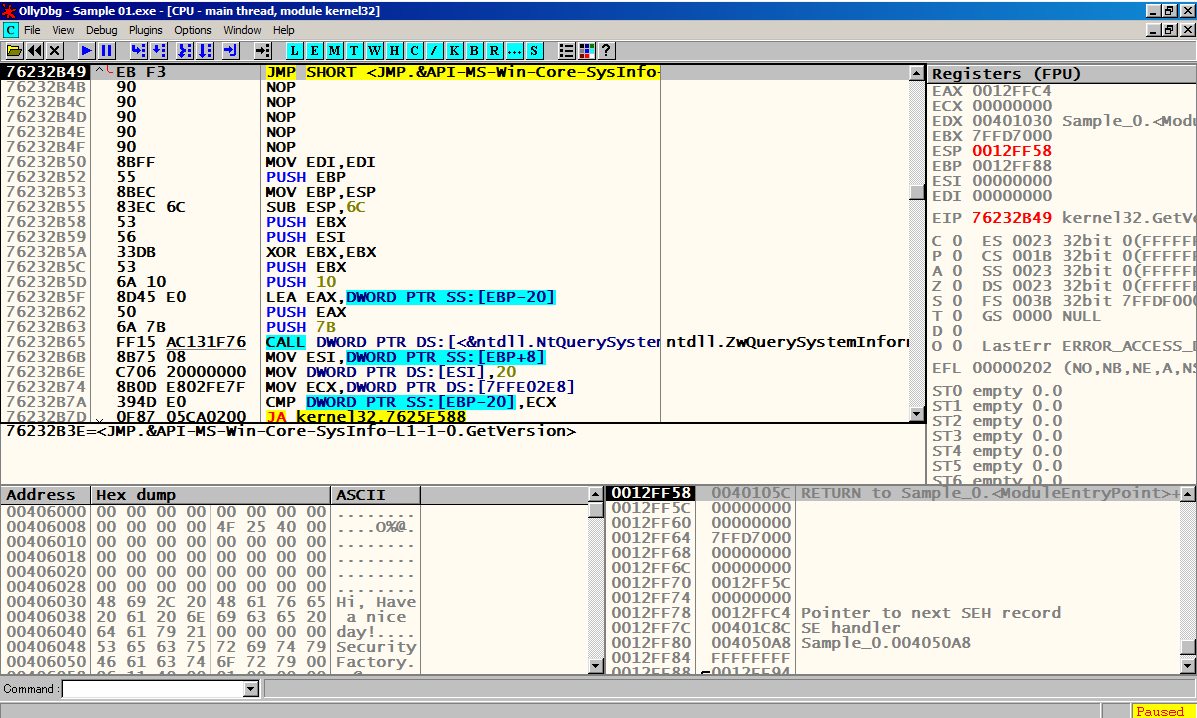Open the Plugins menu
The height and width of the screenshot is (718, 1197).
click(x=145, y=30)
